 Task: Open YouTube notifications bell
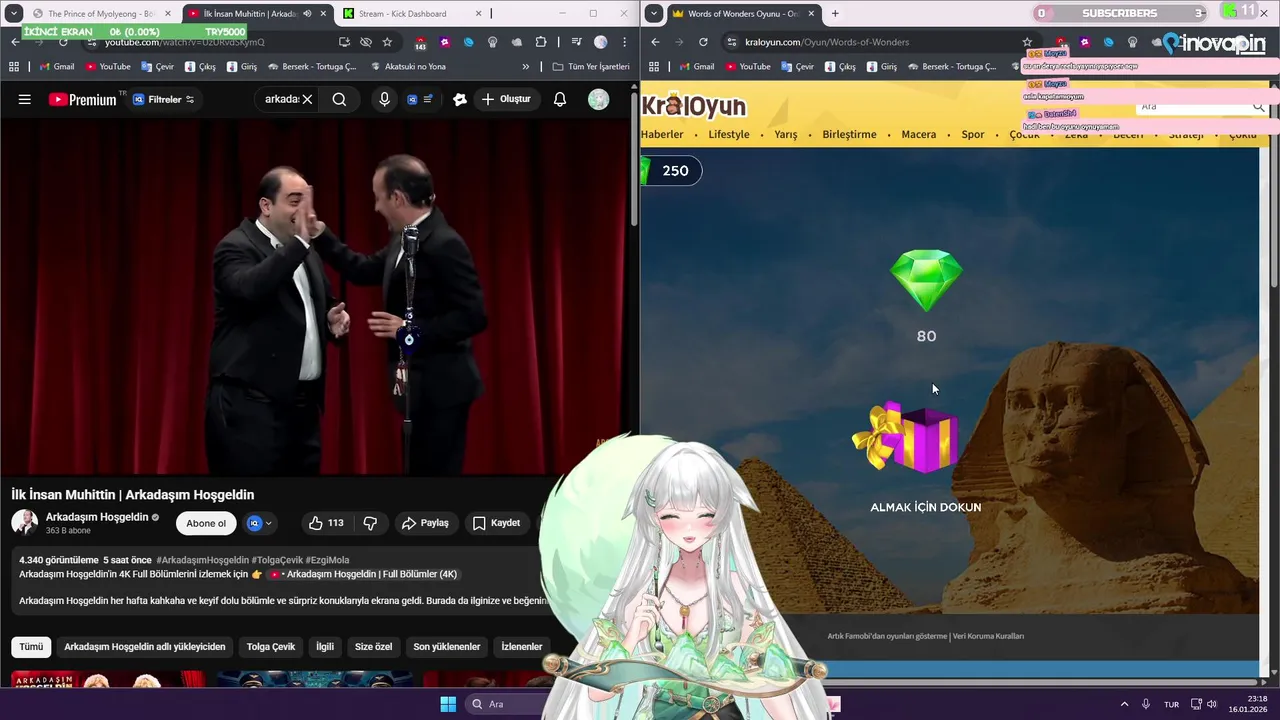click(x=560, y=99)
